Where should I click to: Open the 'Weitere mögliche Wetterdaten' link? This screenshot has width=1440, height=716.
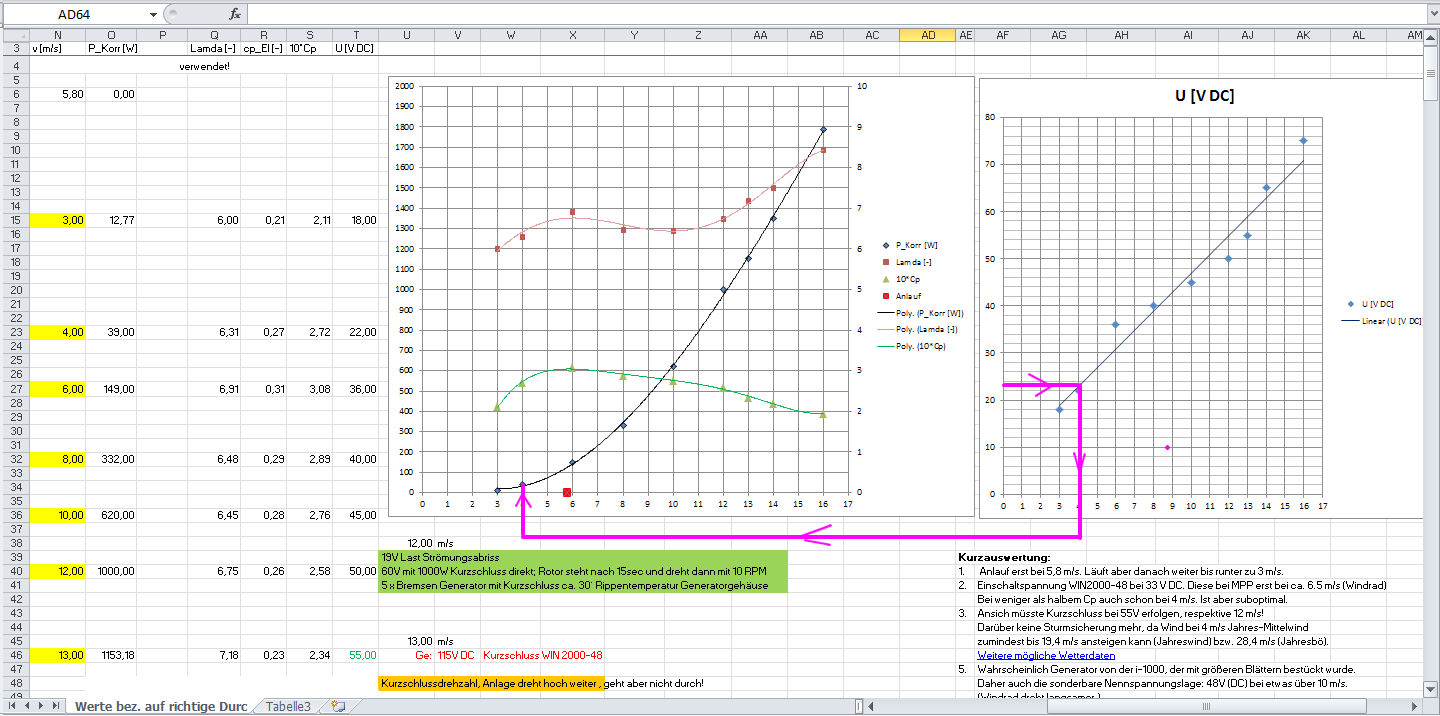click(x=1031, y=655)
